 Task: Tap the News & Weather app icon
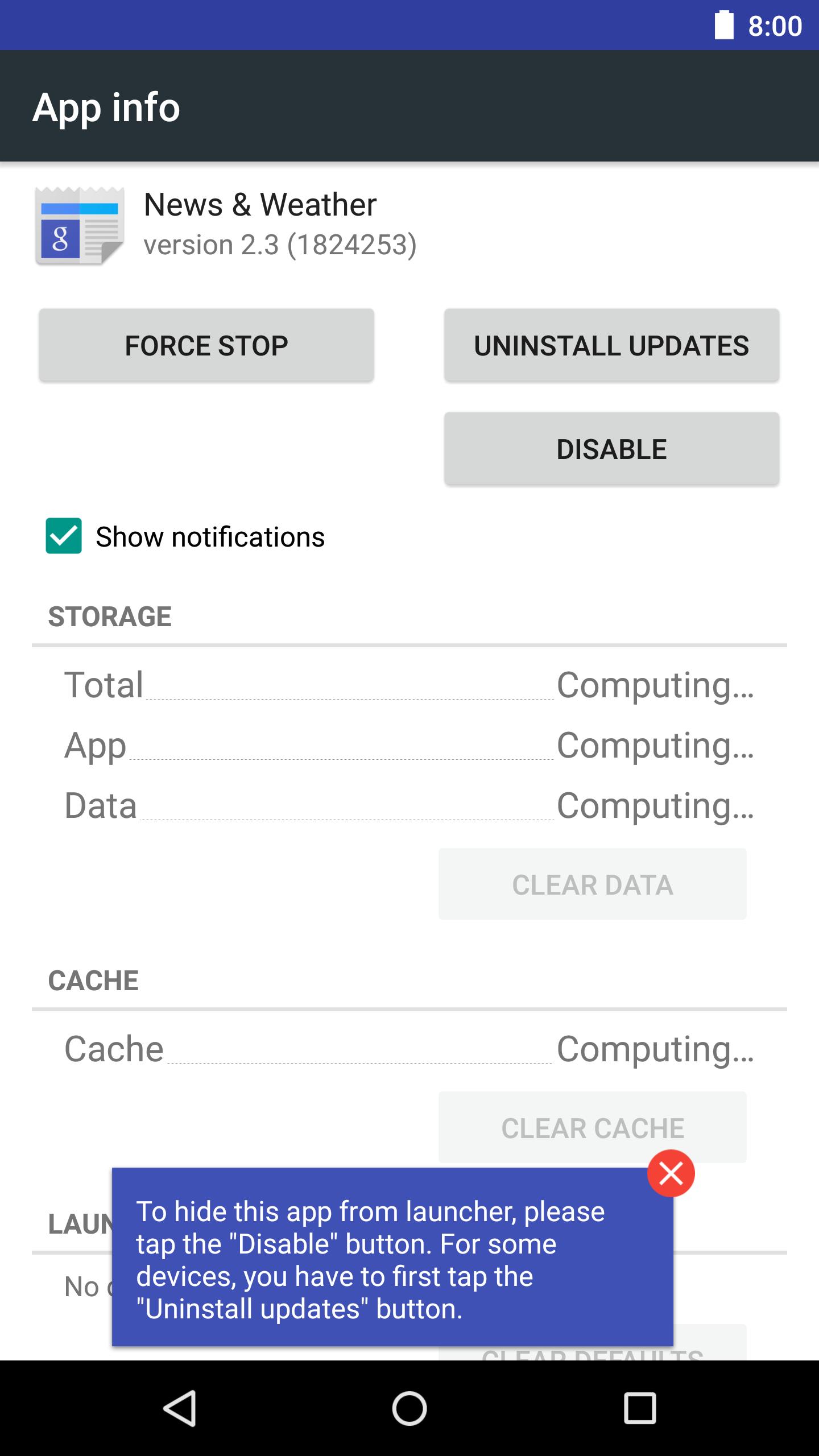click(x=80, y=225)
